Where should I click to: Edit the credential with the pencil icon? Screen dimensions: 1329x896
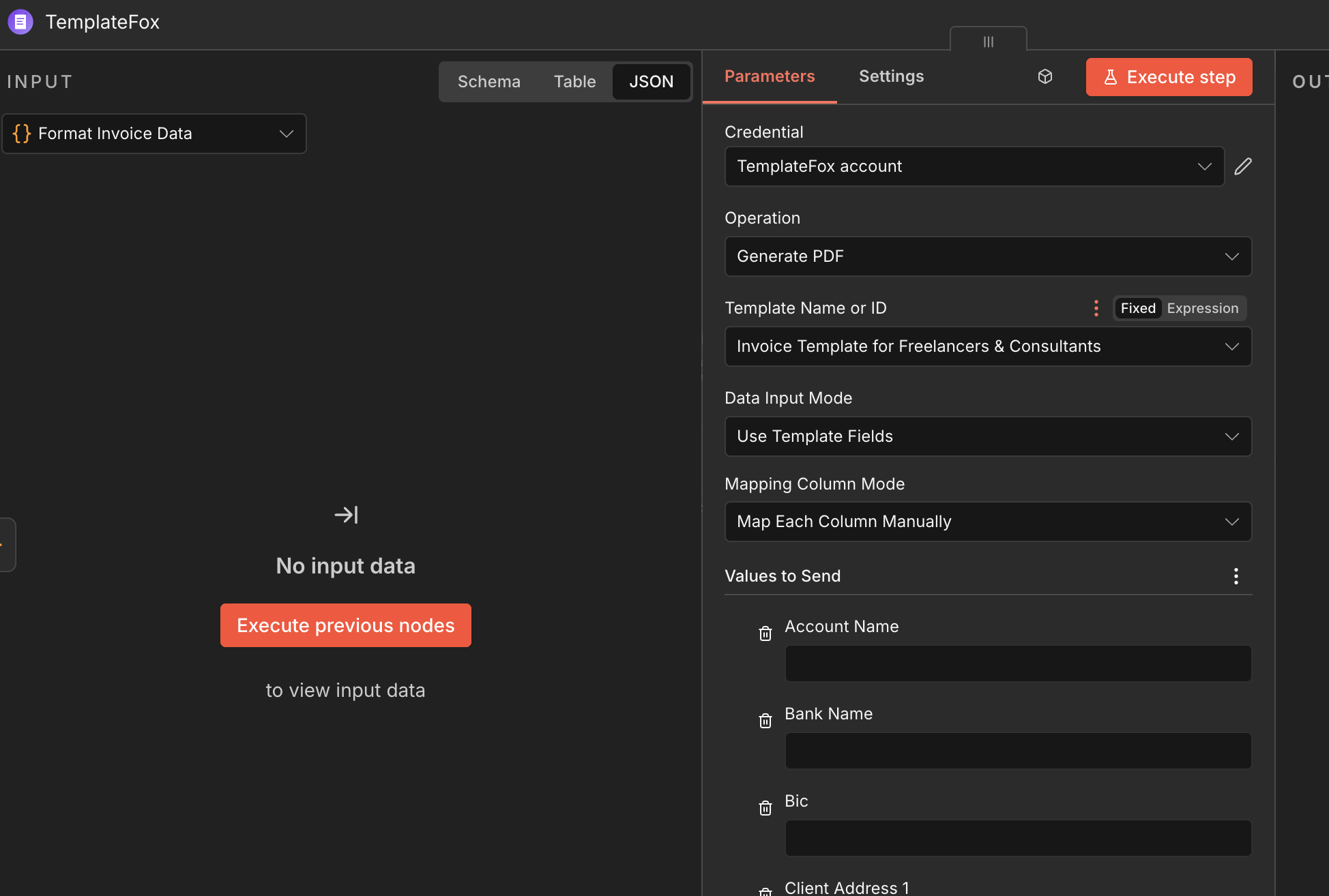click(1243, 166)
